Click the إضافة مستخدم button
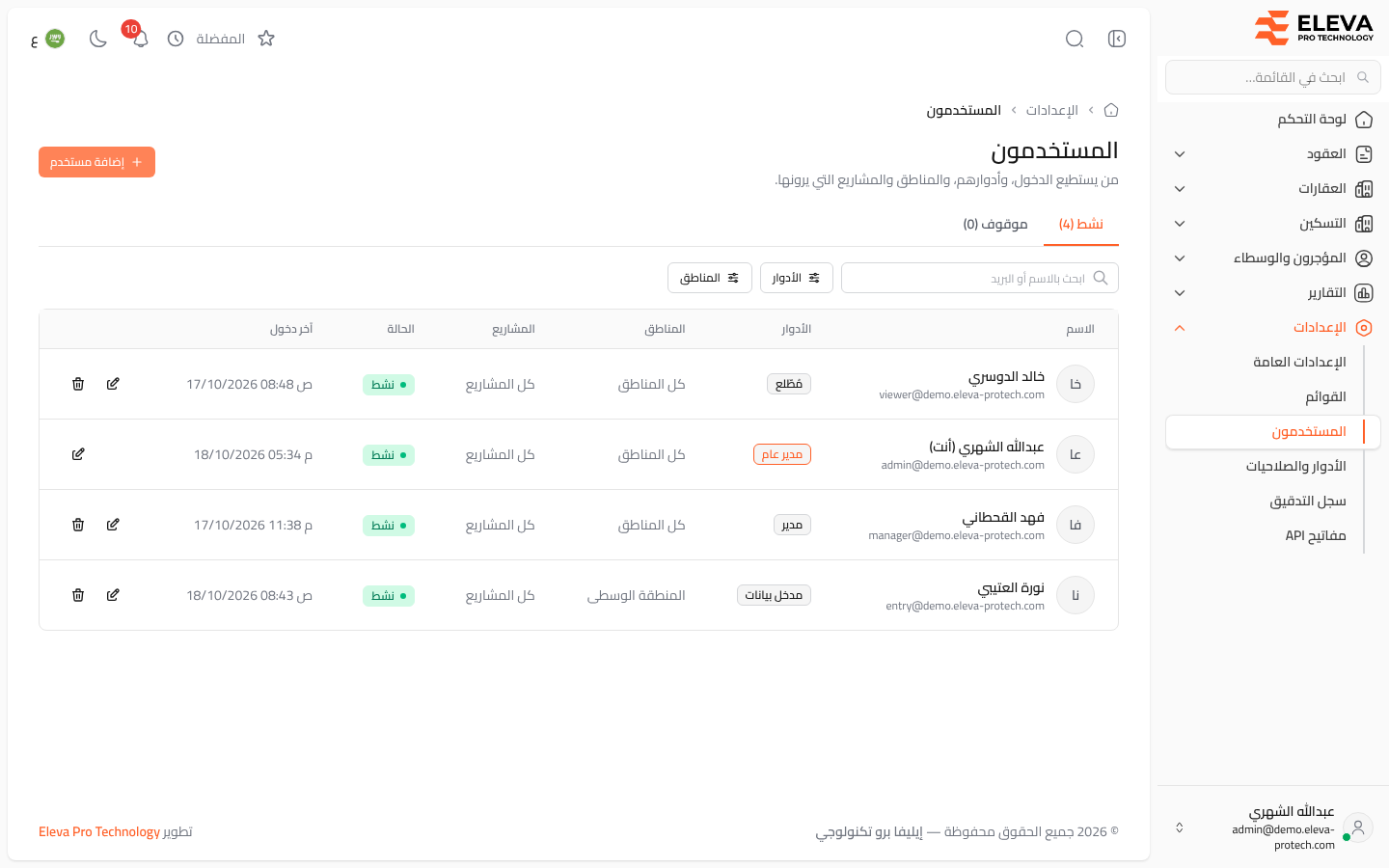Image resolution: width=1389 pixels, height=868 pixels. coord(96,162)
